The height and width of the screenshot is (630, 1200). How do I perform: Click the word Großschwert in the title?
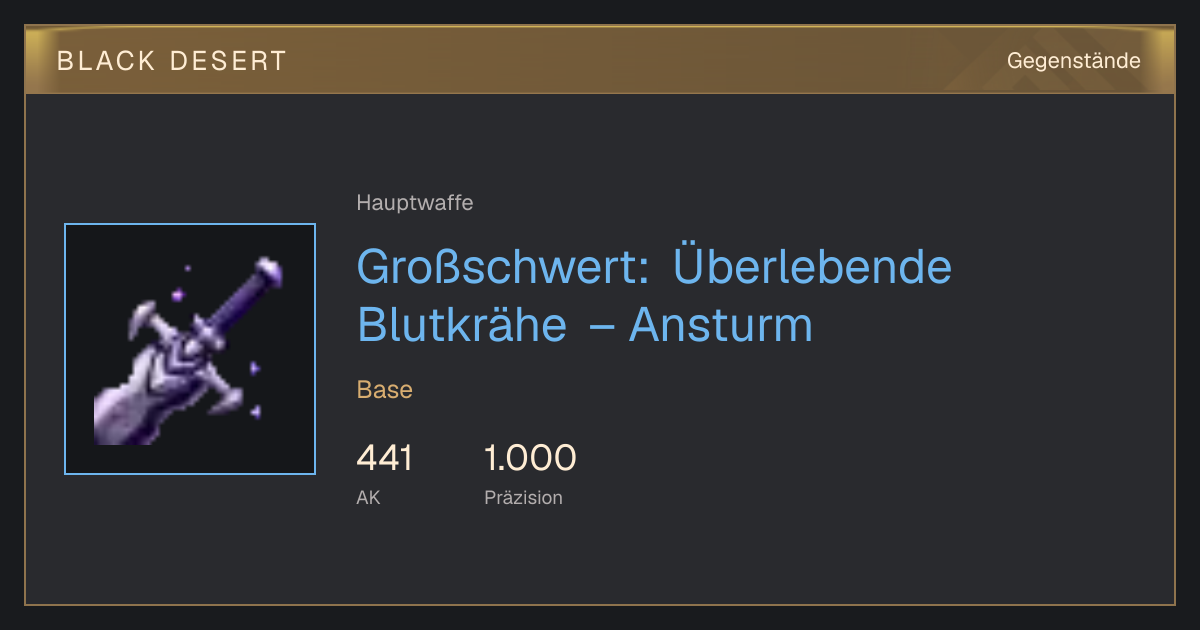504,268
